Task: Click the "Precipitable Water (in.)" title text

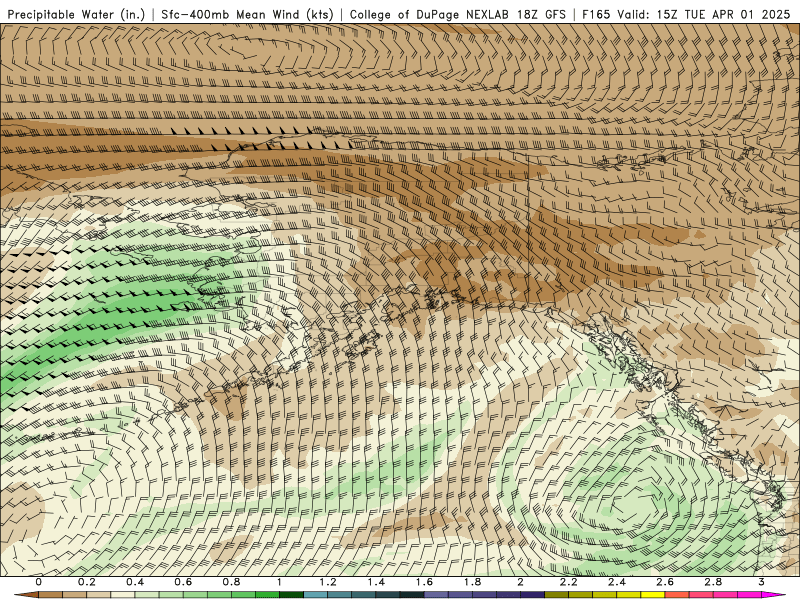Action: coord(76,14)
